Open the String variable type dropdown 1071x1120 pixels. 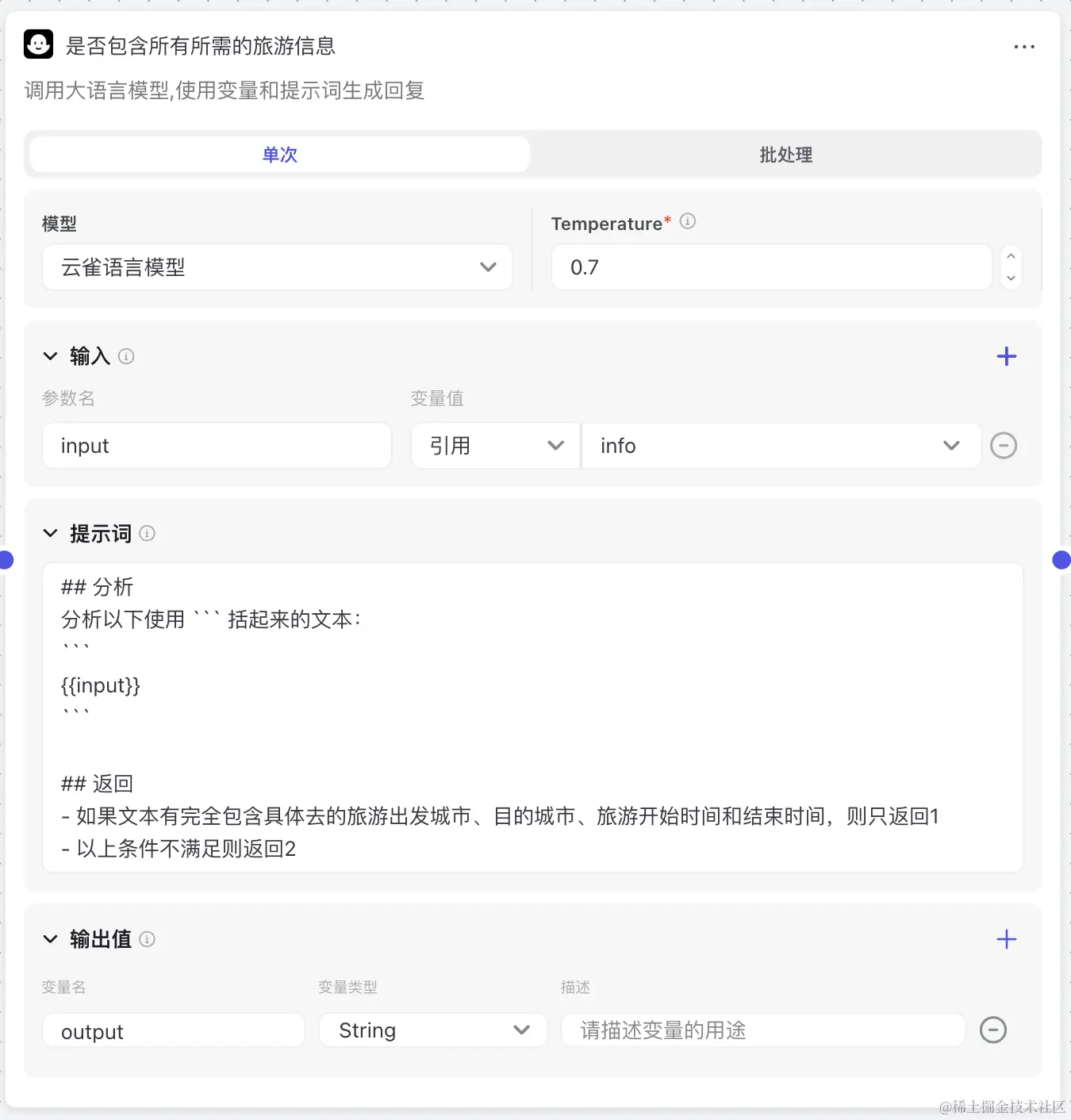[x=433, y=1030]
